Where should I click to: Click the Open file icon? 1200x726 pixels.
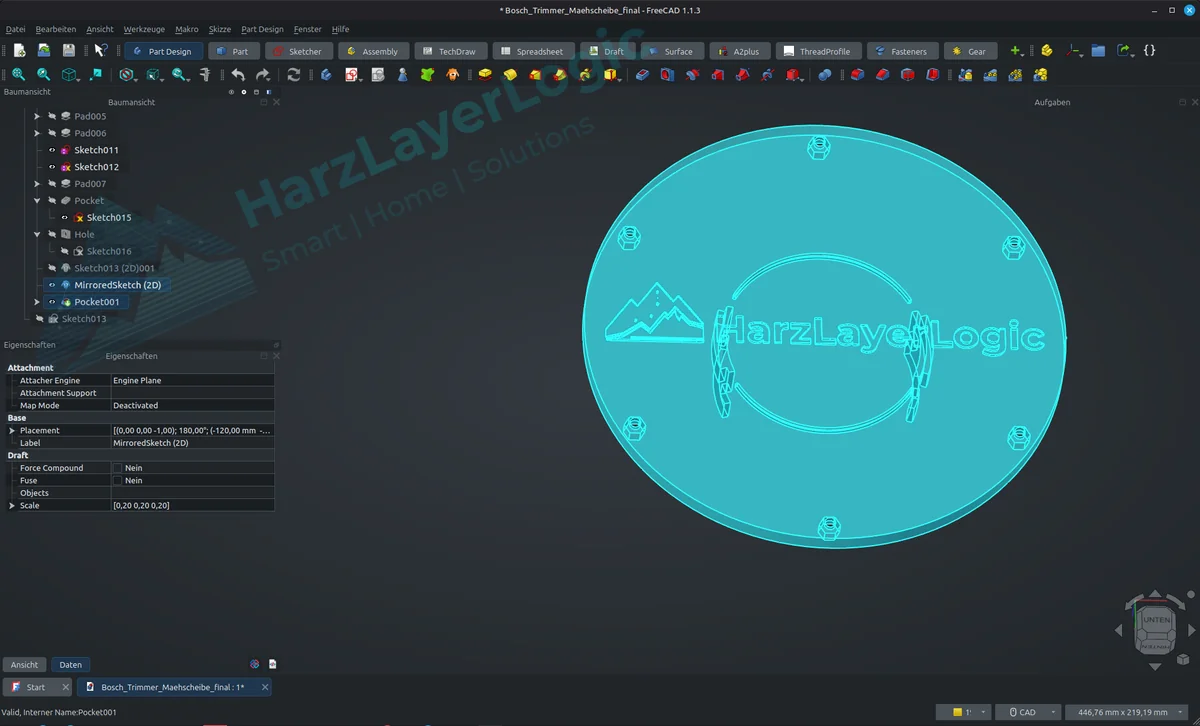[44, 51]
